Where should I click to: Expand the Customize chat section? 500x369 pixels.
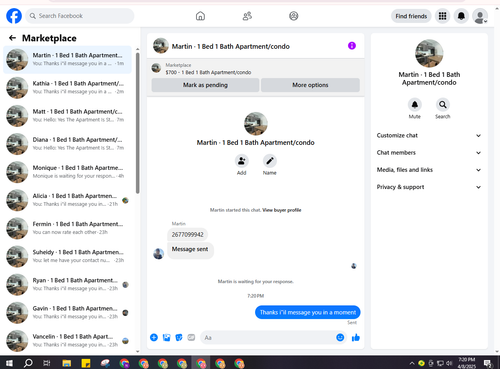click(x=429, y=135)
